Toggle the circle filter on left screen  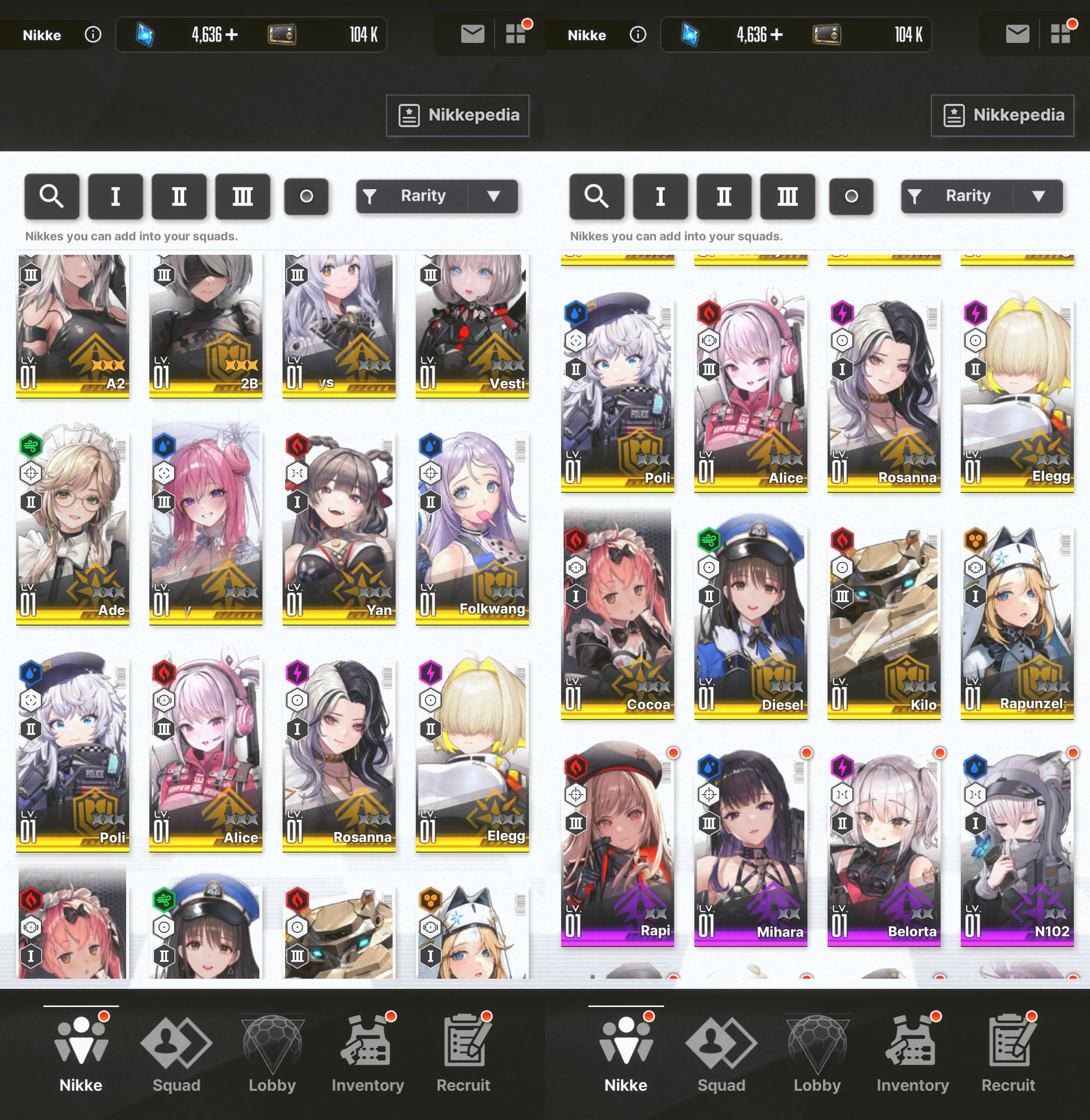pyautogui.click(x=306, y=197)
